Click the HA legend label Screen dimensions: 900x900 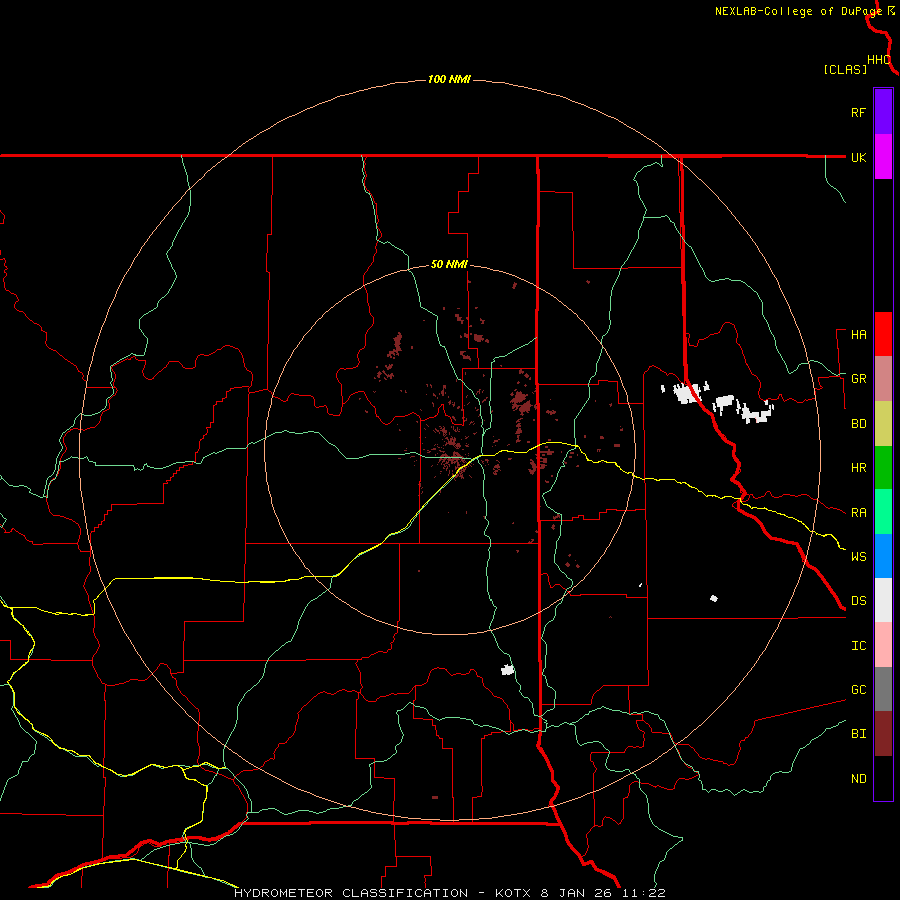coord(858,335)
